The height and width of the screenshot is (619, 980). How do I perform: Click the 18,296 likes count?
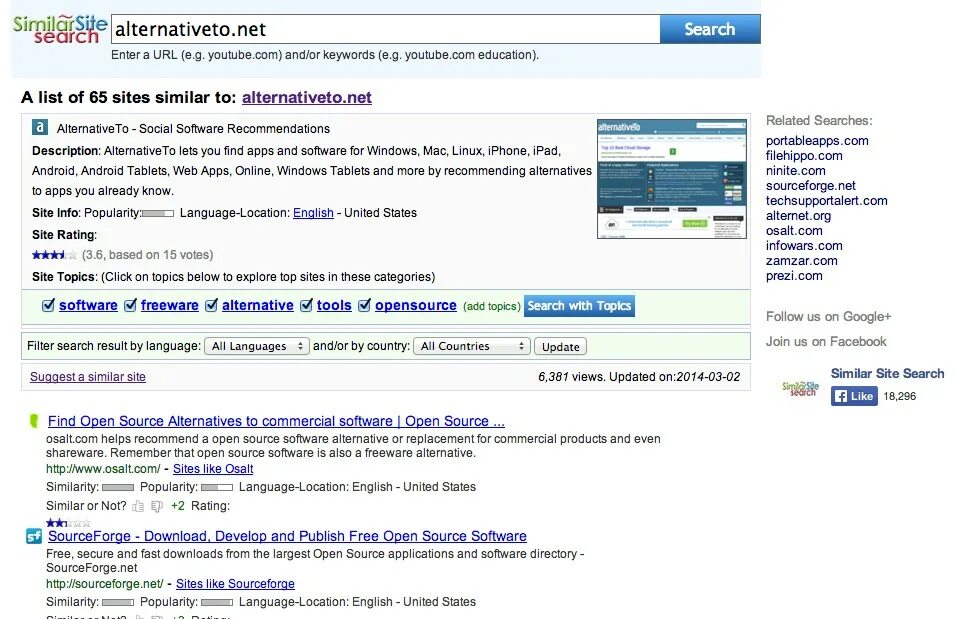coord(899,396)
